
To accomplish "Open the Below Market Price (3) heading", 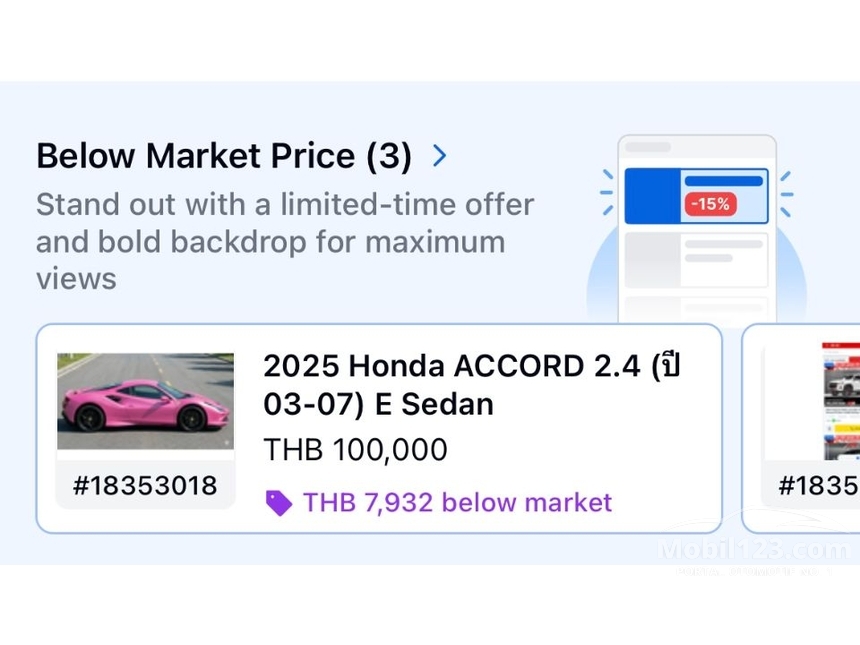I will click(223, 157).
